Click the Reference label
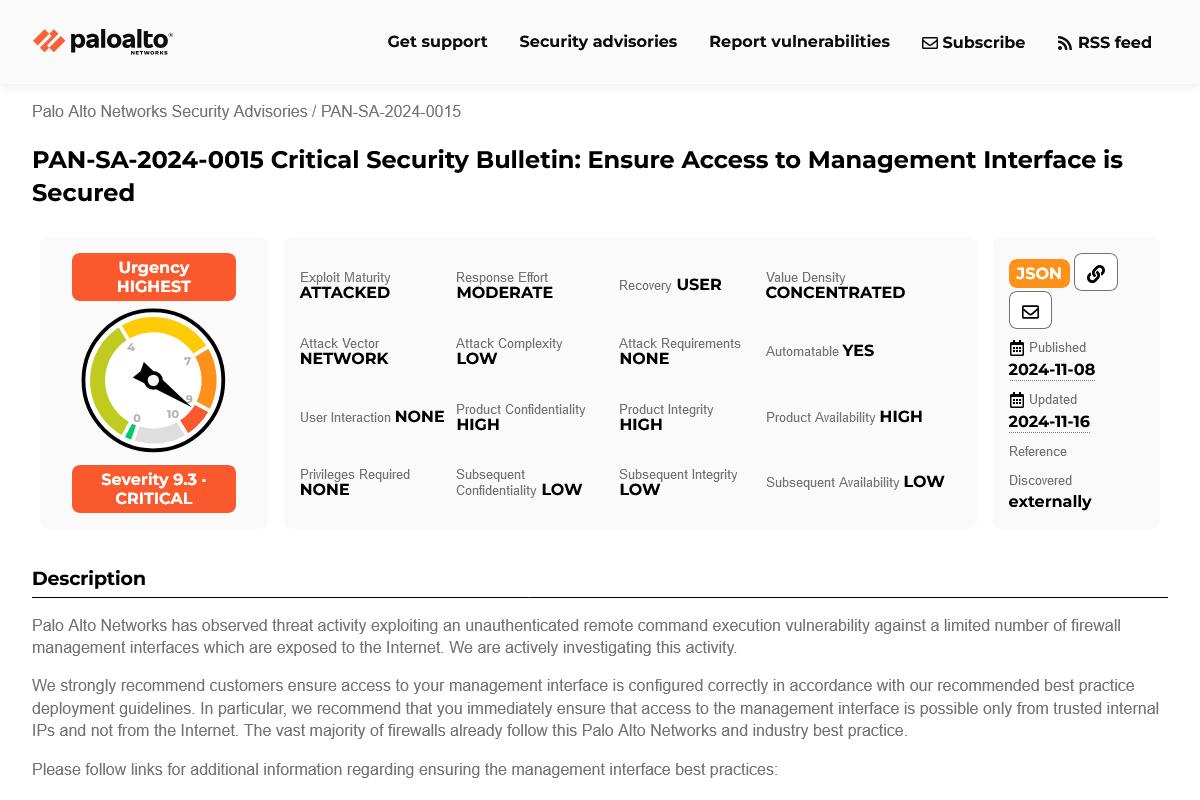This screenshot has height=800, width=1200. tap(1038, 452)
